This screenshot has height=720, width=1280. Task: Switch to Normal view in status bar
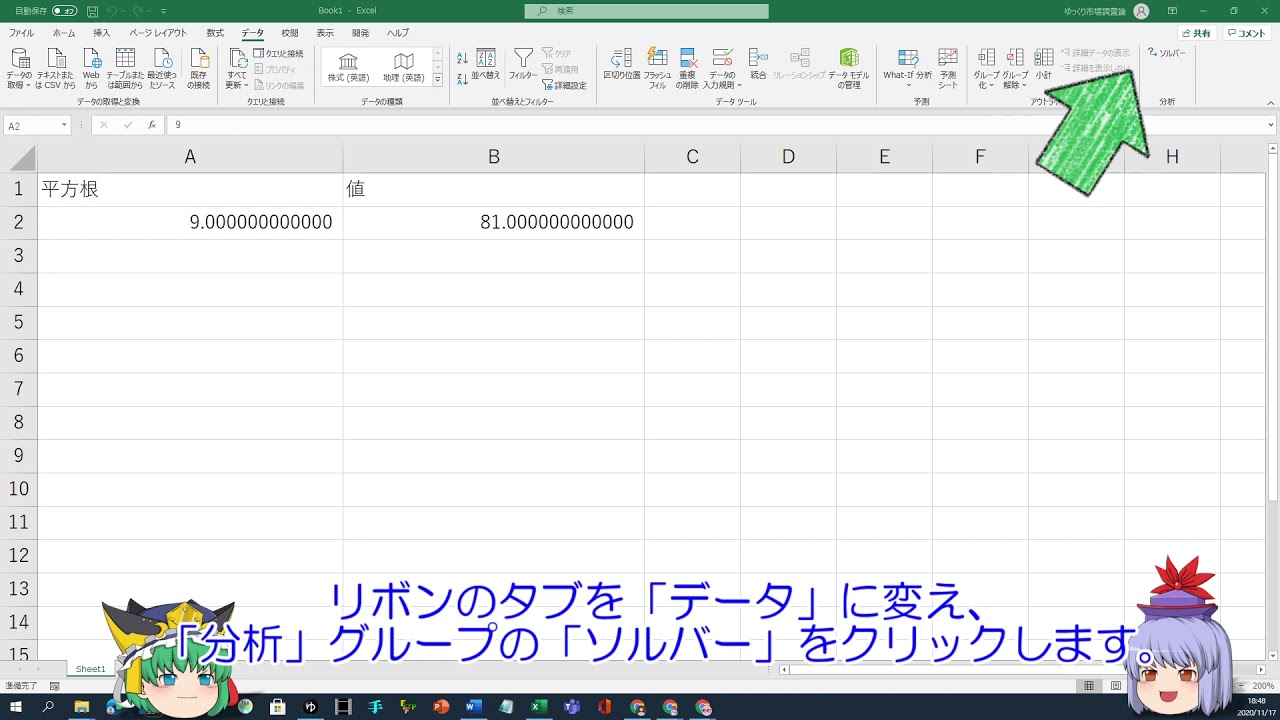[x=1089, y=686]
